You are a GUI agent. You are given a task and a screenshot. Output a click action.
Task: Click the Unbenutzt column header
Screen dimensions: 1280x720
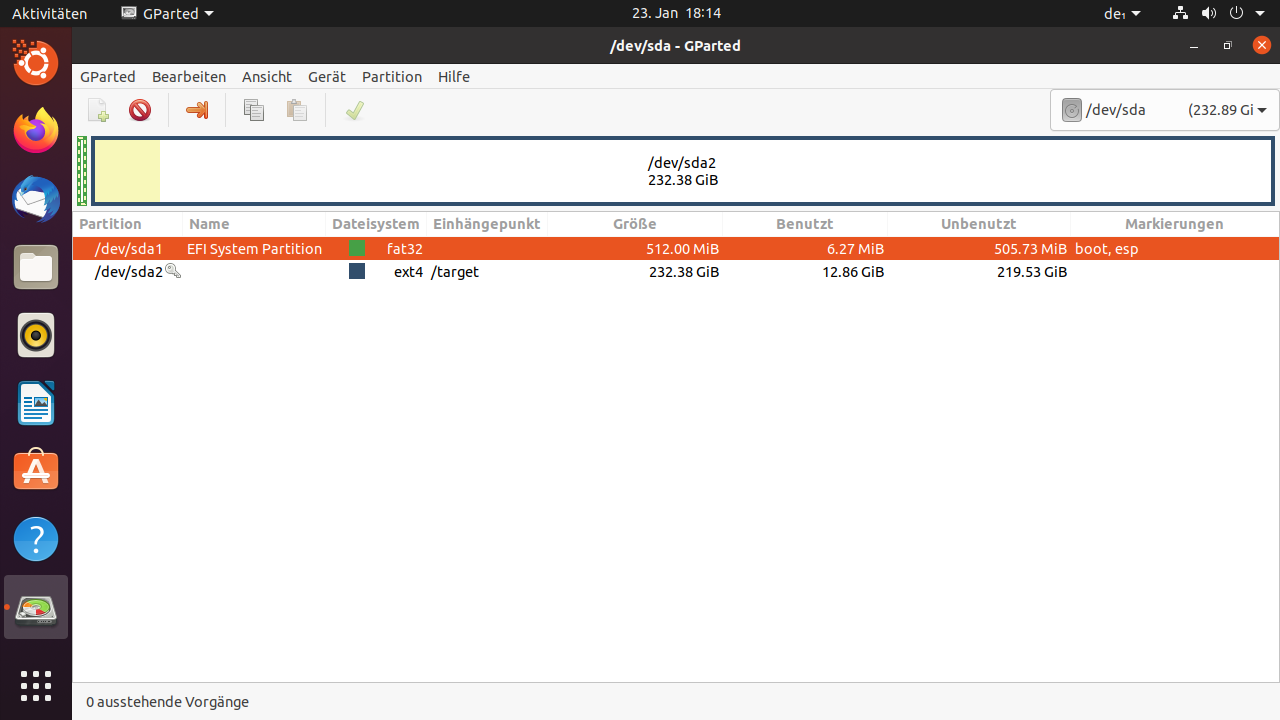[979, 224]
